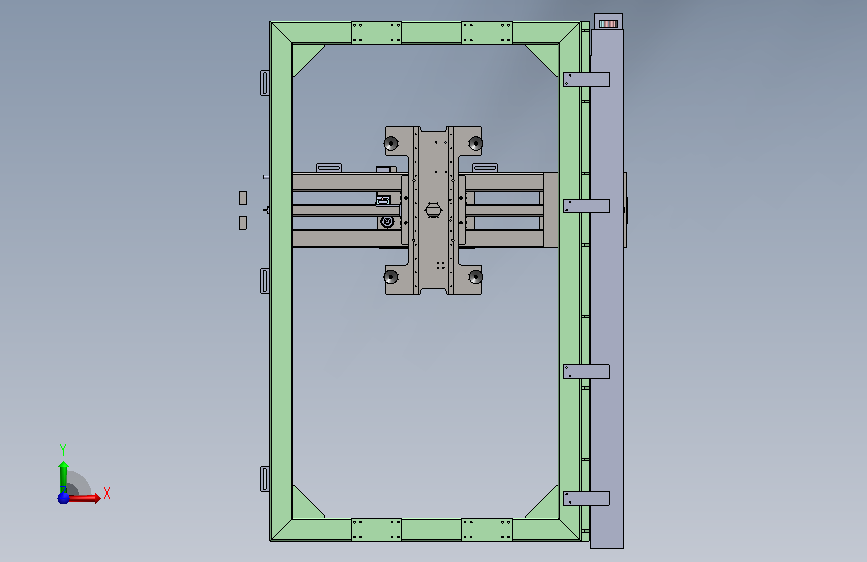
Task: Select the bottom-left corner gusset triangle
Action: pos(304,506)
